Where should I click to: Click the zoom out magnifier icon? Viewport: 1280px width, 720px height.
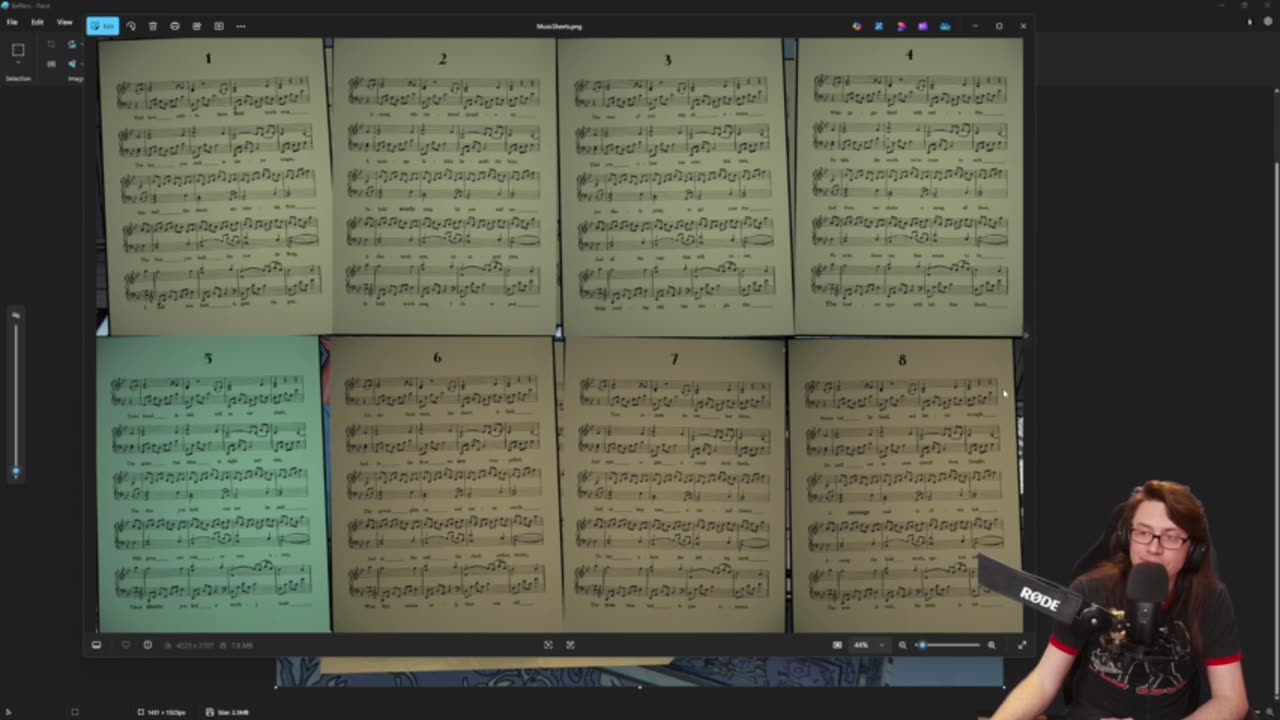pos(902,645)
